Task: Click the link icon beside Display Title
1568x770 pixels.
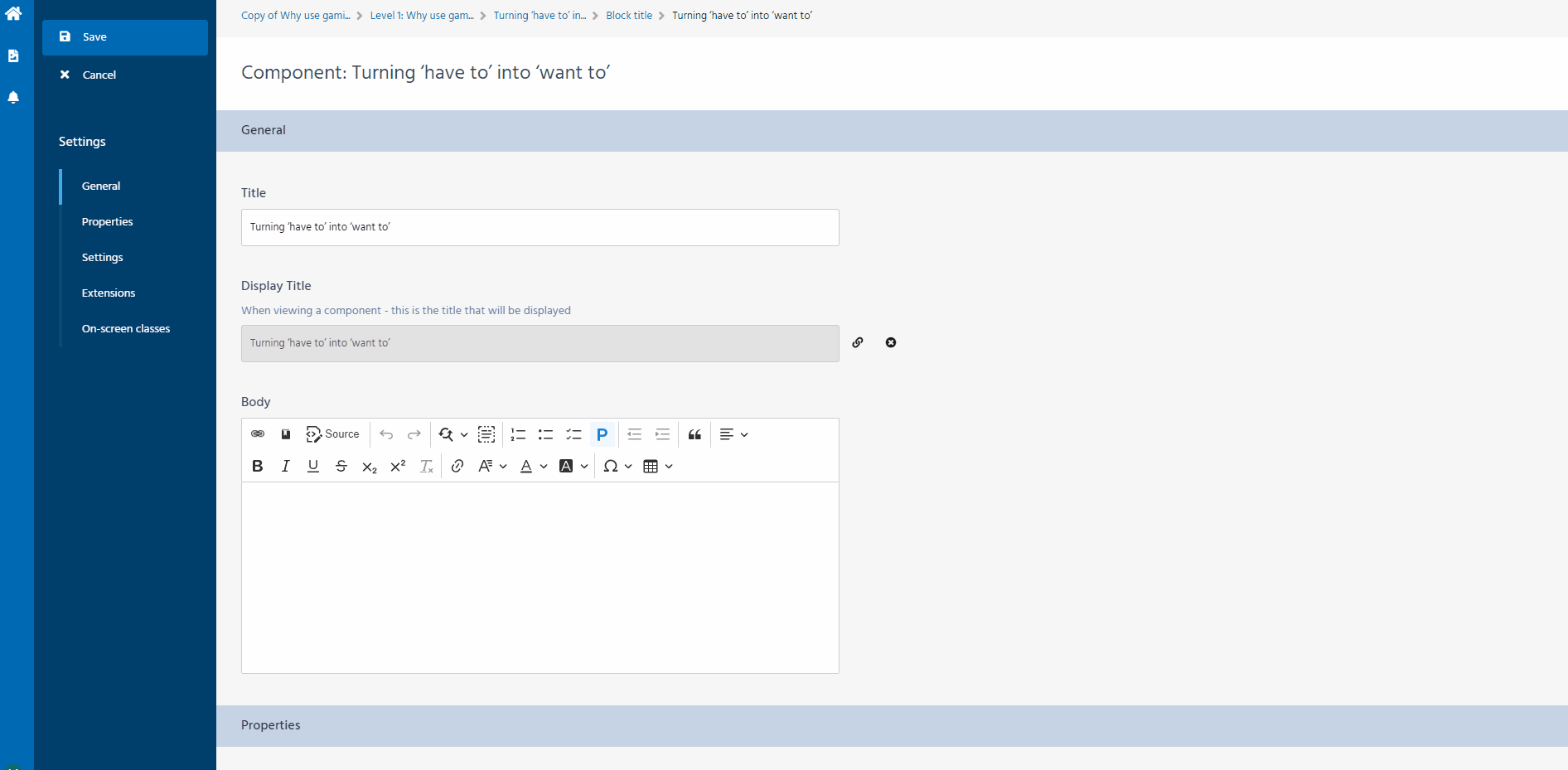Action: click(858, 342)
